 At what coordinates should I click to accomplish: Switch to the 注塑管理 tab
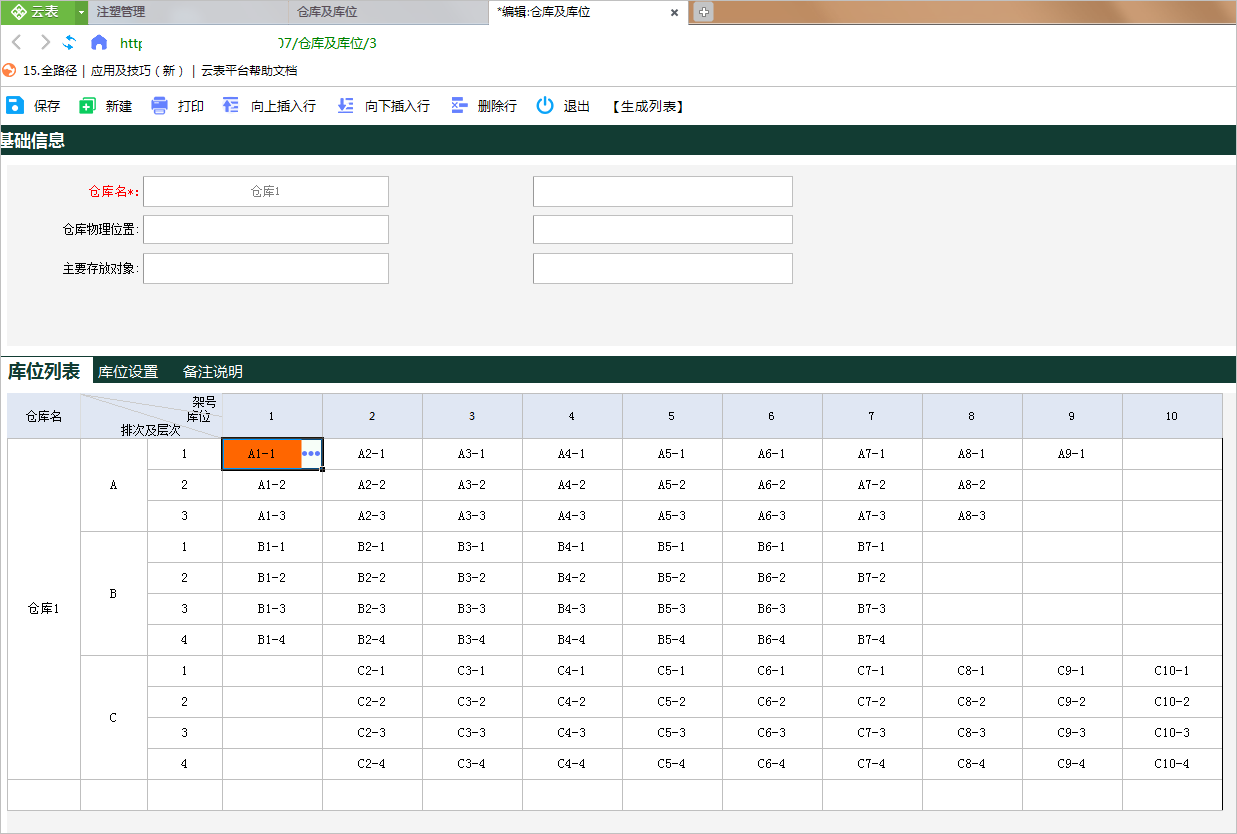pos(190,12)
